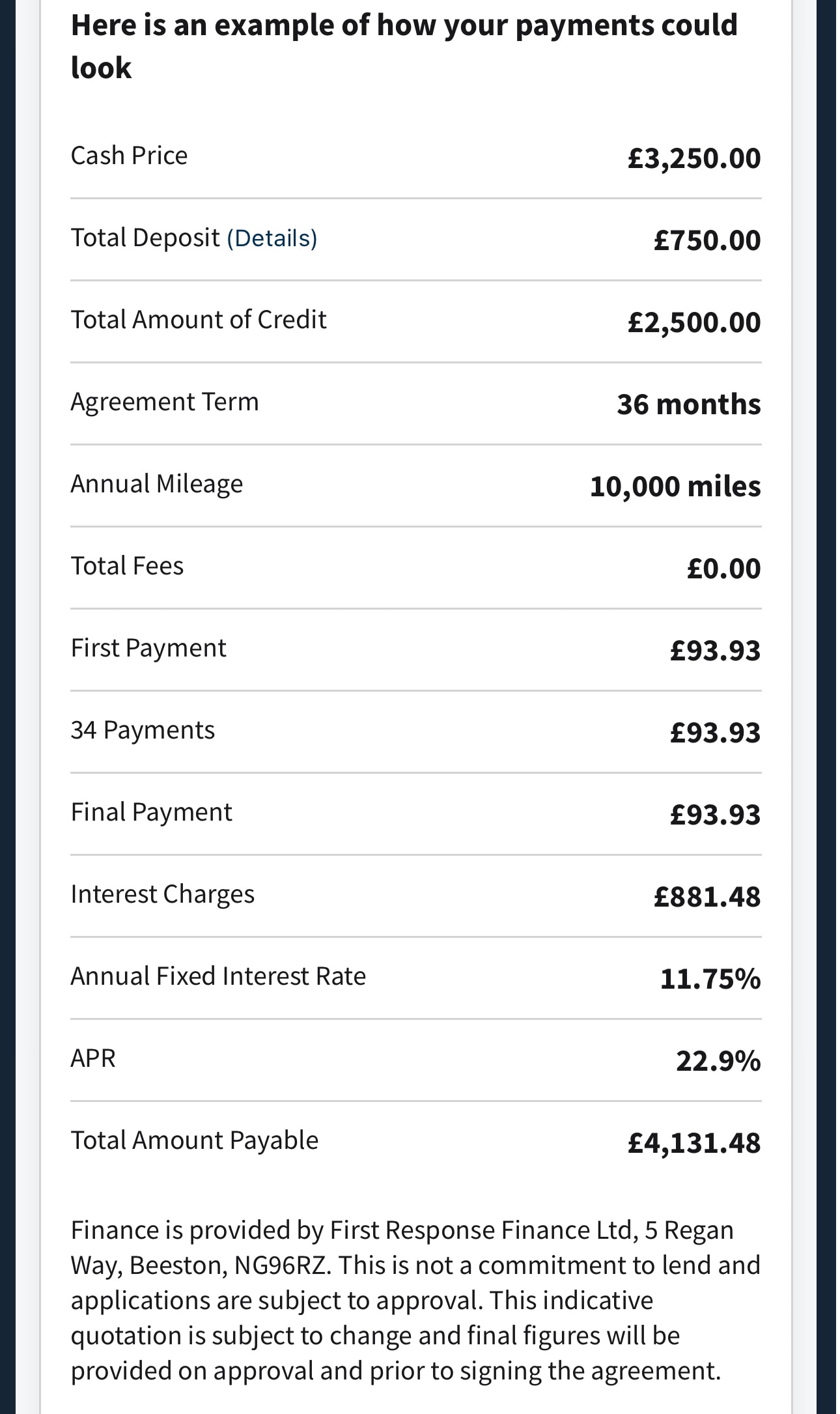Click the 11.75% fixed interest rate

pos(710,979)
